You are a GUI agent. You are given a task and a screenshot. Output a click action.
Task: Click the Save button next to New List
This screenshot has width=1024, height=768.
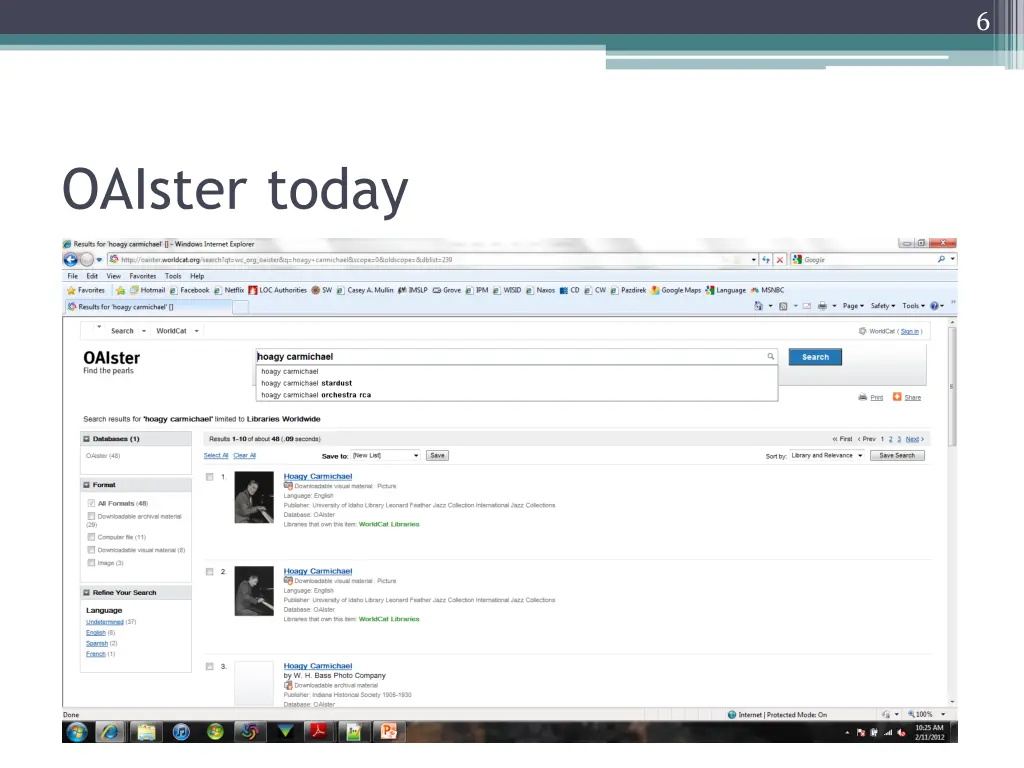point(438,455)
